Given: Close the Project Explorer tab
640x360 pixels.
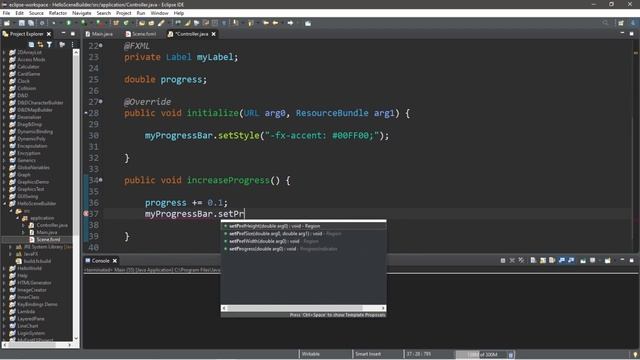Looking at the screenshot, I should coord(49,34).
